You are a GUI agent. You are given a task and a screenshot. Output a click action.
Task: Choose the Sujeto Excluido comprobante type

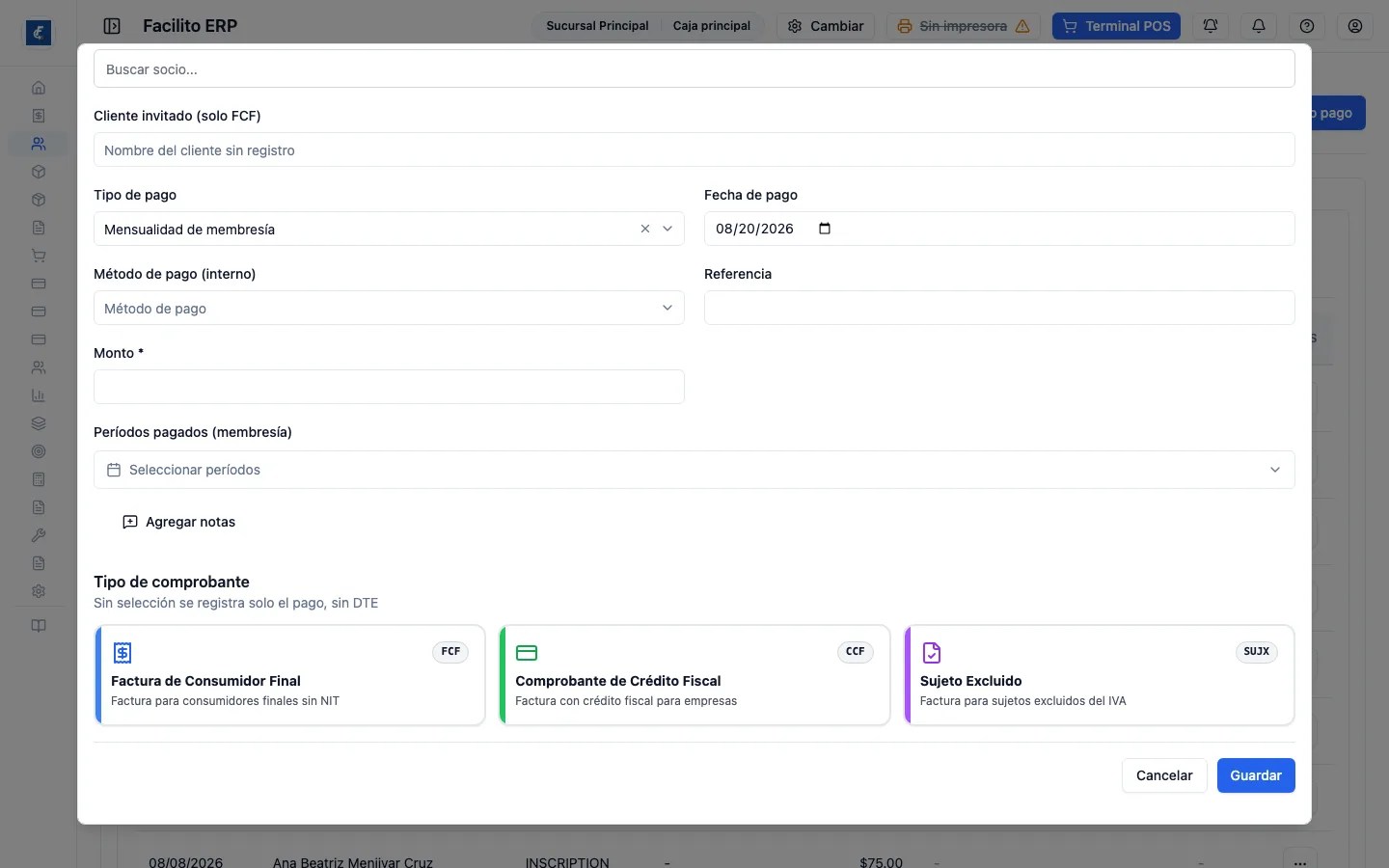1099,675
